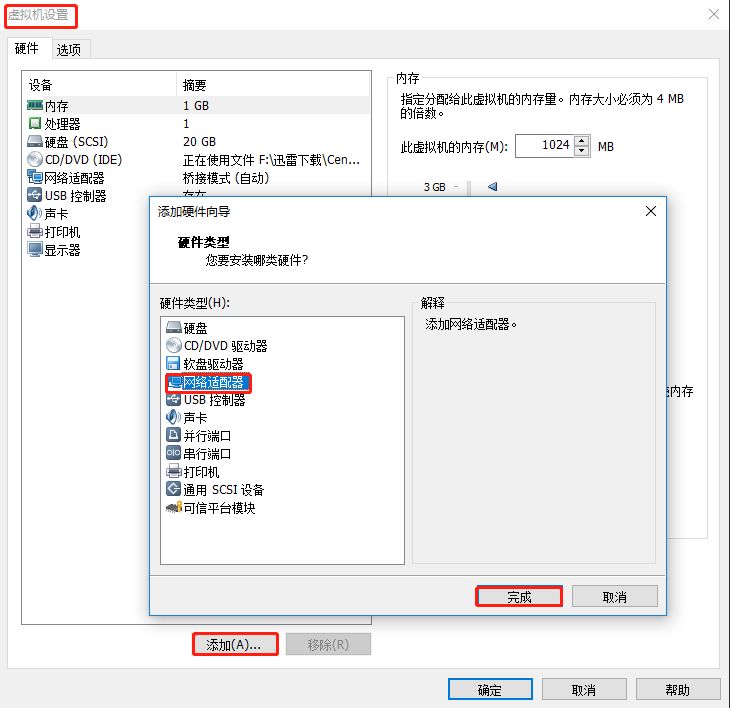Screen dimensions: 730x708
Task: Increase memory value with spinner up arrow
Action: (581, 141)
